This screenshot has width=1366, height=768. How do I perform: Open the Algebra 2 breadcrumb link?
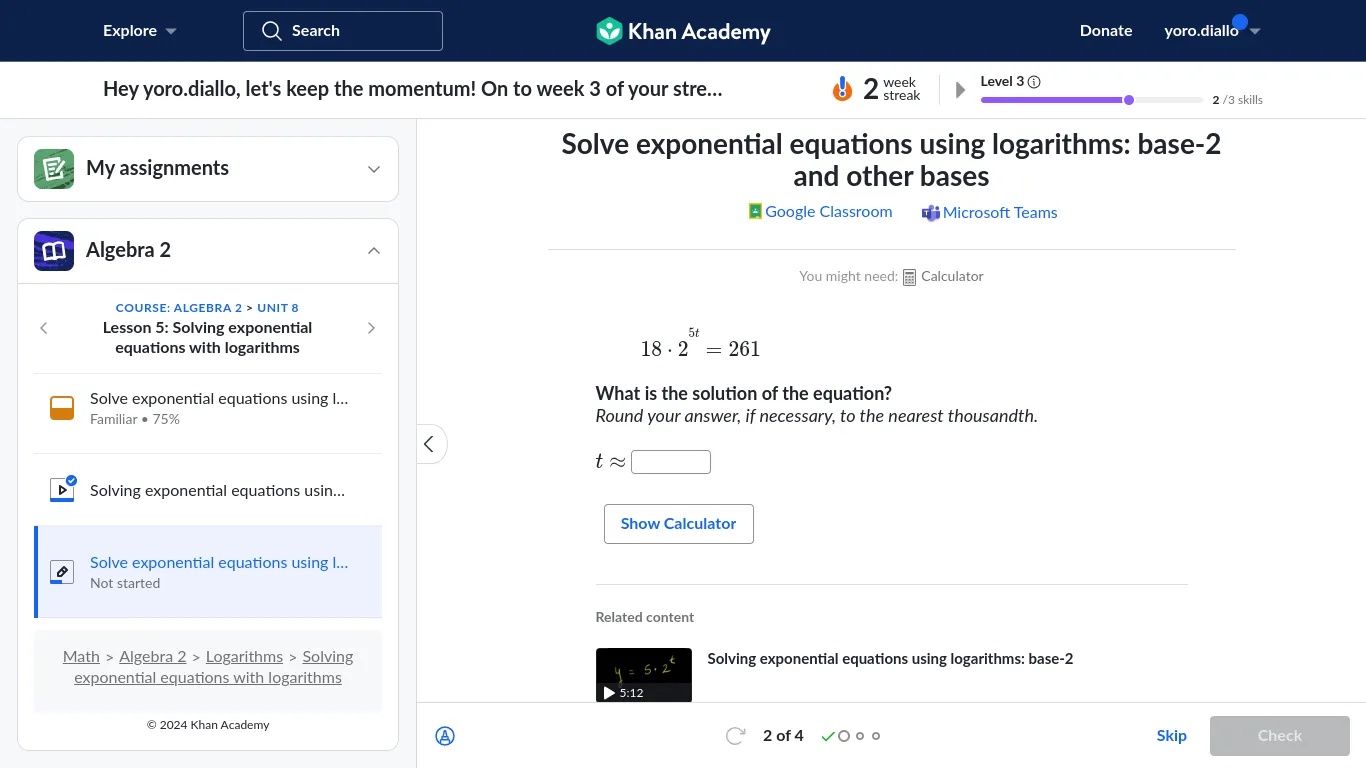(152, 655)
